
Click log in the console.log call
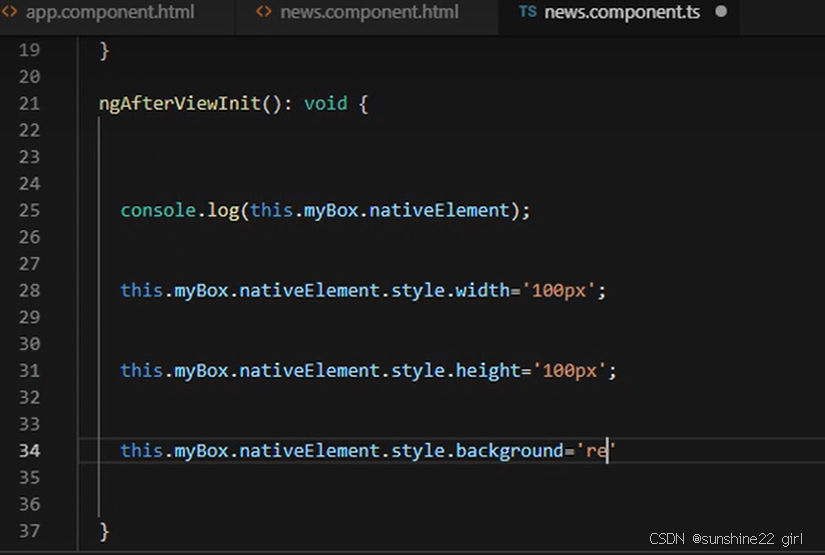[x=223, y=210]
